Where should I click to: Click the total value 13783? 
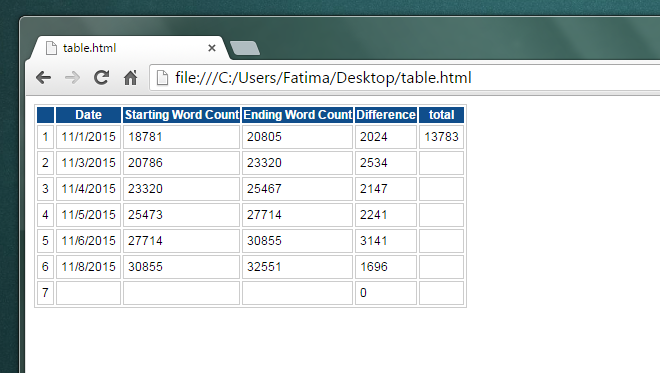[x=442, y=137]
